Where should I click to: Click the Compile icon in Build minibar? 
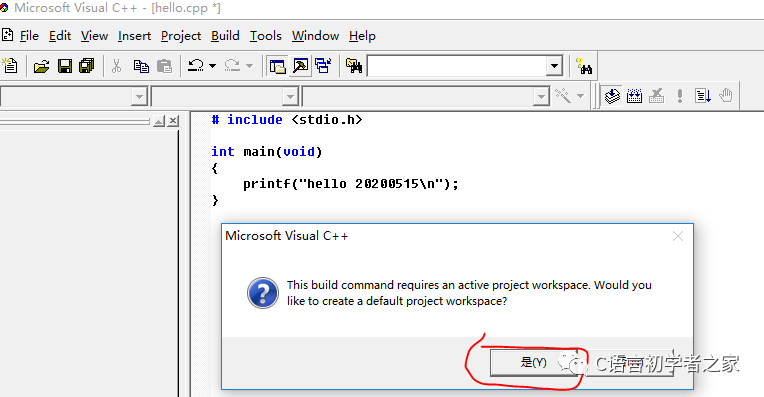click(x=612, y=95)
